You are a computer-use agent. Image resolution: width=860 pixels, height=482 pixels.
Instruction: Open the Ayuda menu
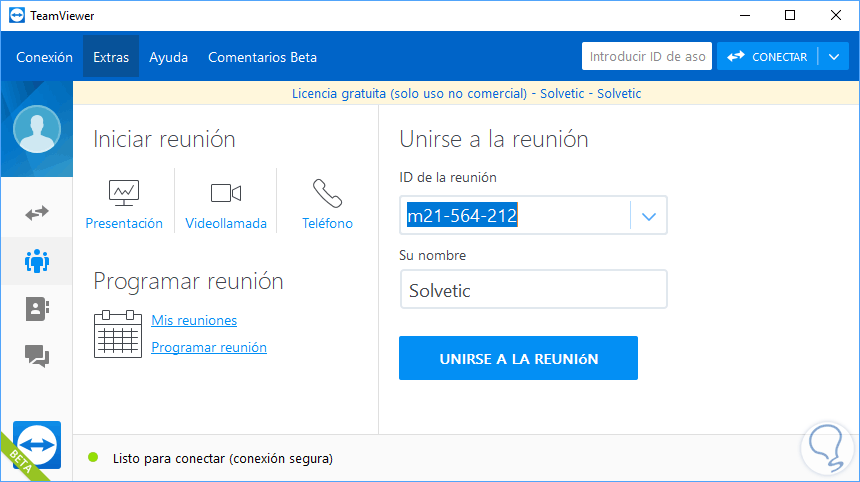(x=168, y=57)
